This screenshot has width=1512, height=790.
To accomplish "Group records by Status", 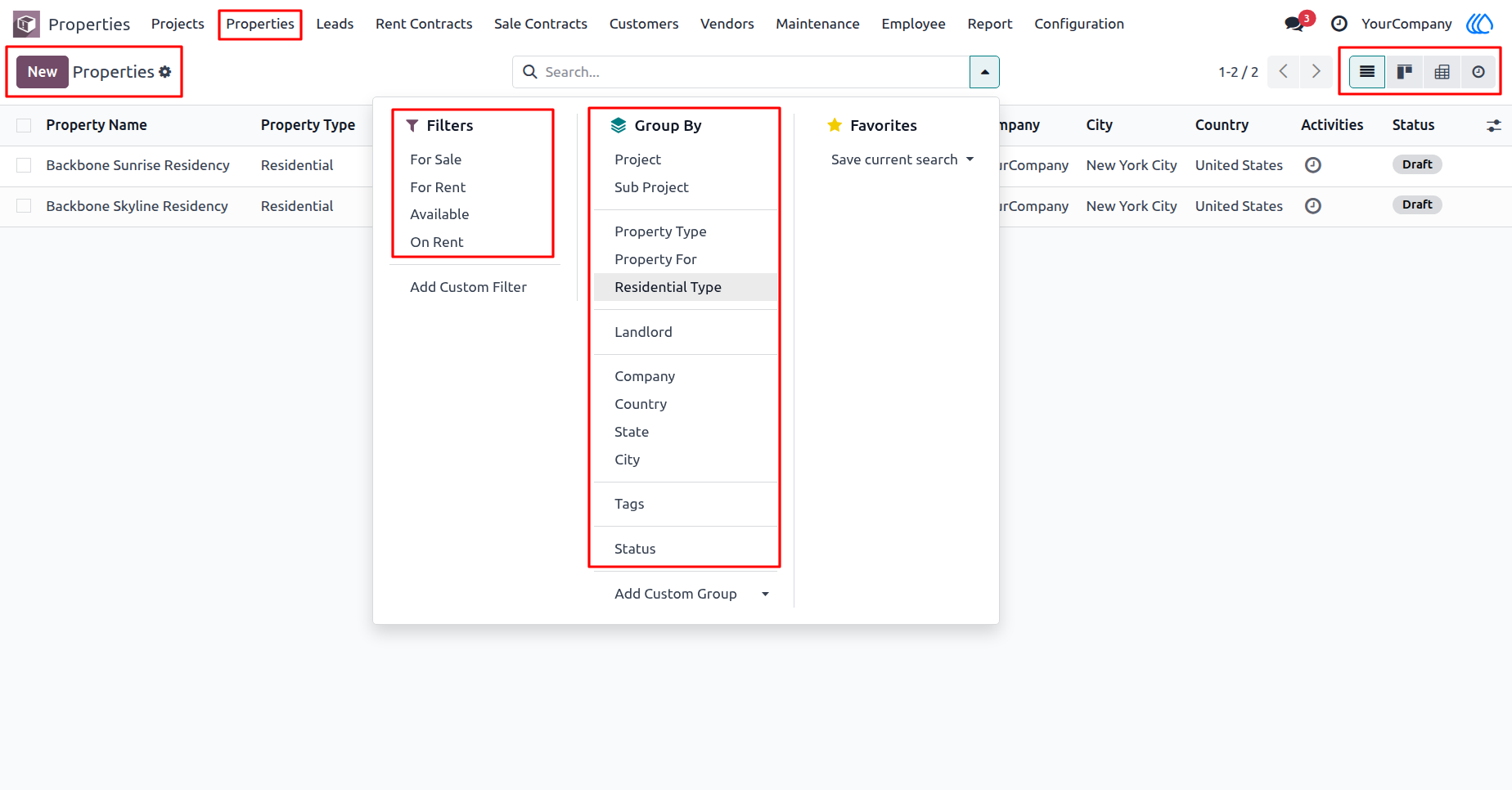I will (x=635, y=549).
